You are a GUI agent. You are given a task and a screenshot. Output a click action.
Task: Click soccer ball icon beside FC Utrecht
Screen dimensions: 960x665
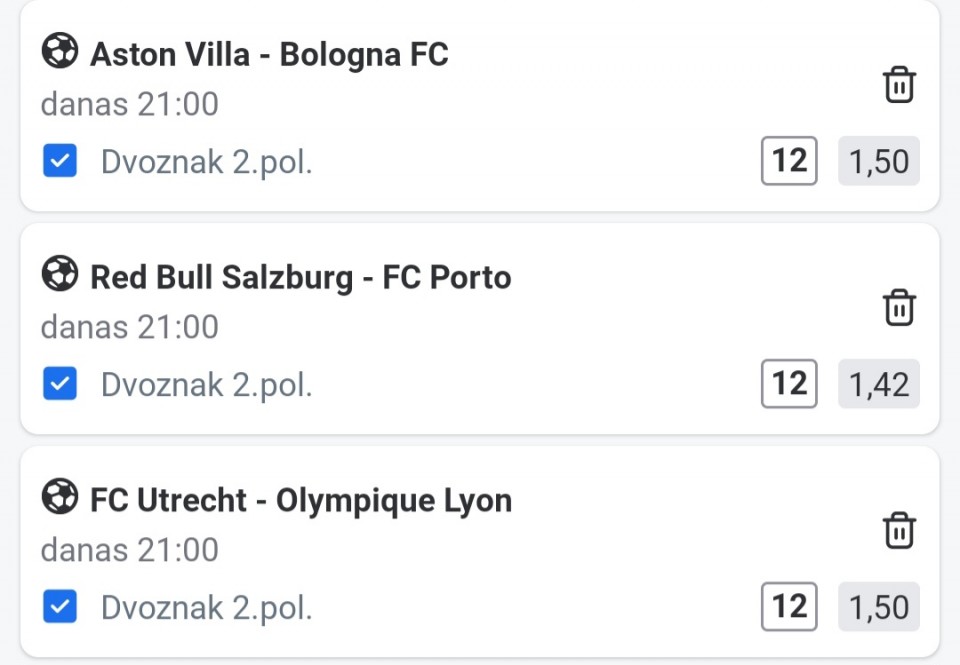click(60, 497)
